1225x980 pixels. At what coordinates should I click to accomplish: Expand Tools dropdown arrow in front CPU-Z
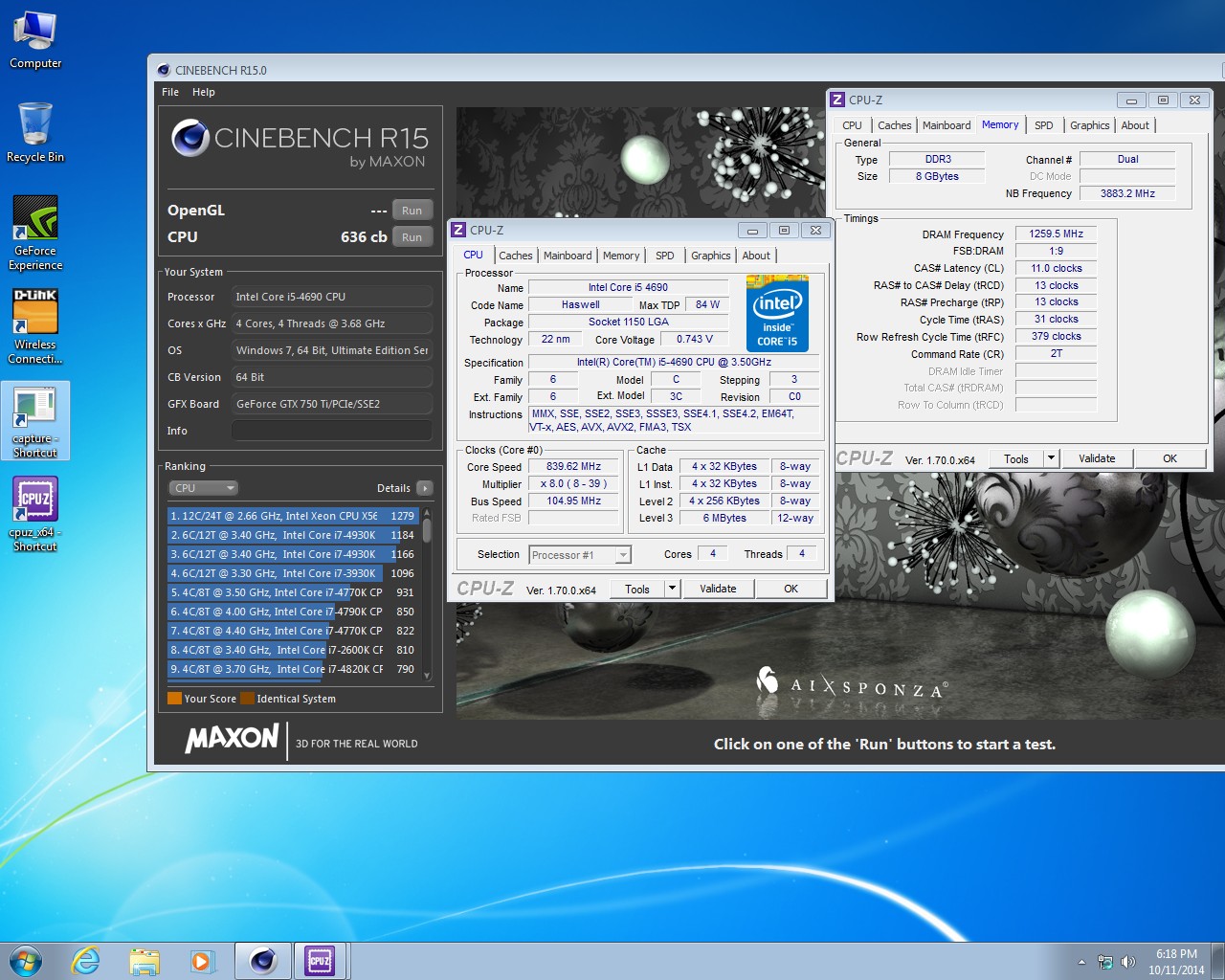(672, 589)
